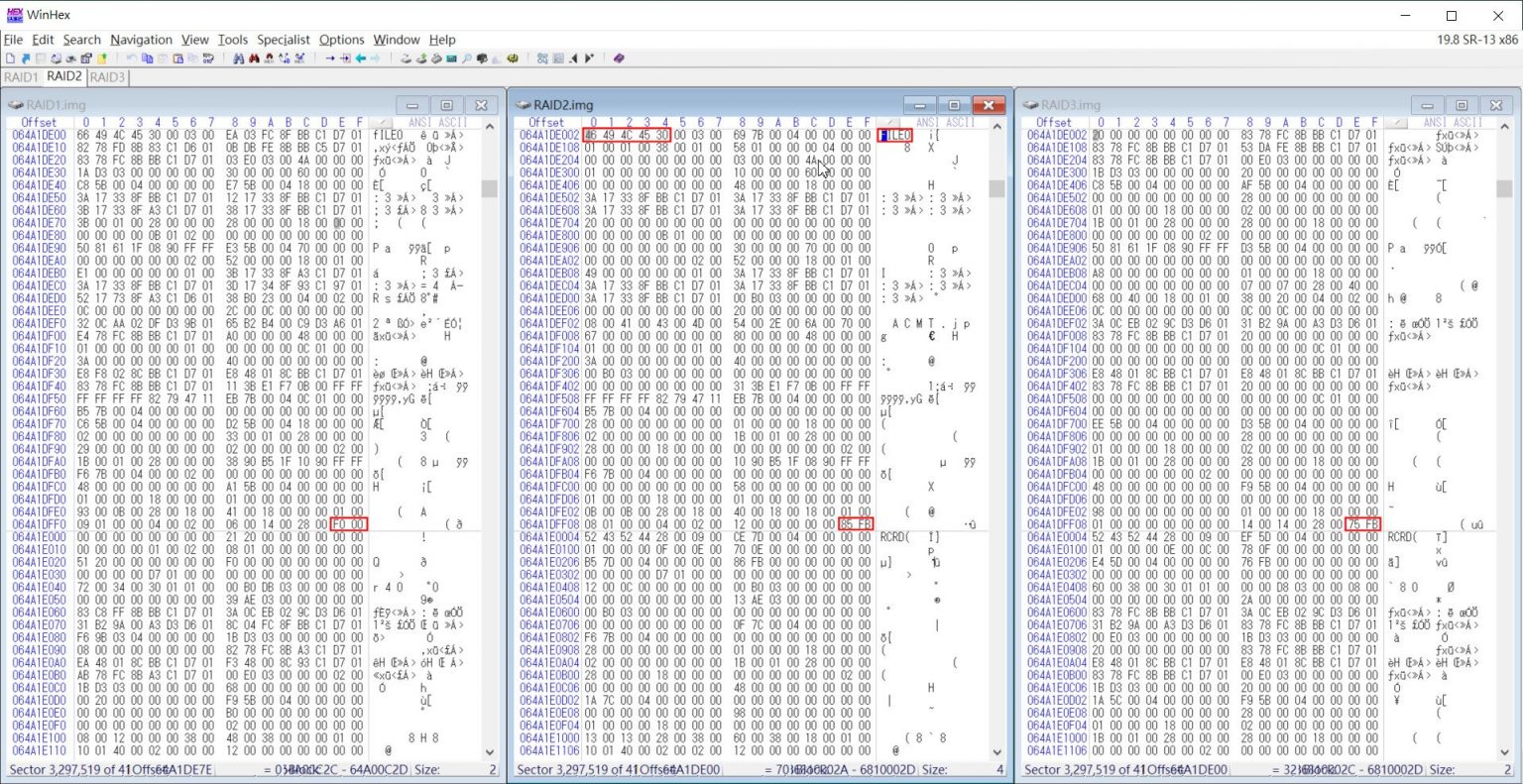Click the Open Disk toolbar icon
Image resolution: width=1523 pixels, height=784 pixels.
click(406, 58)
